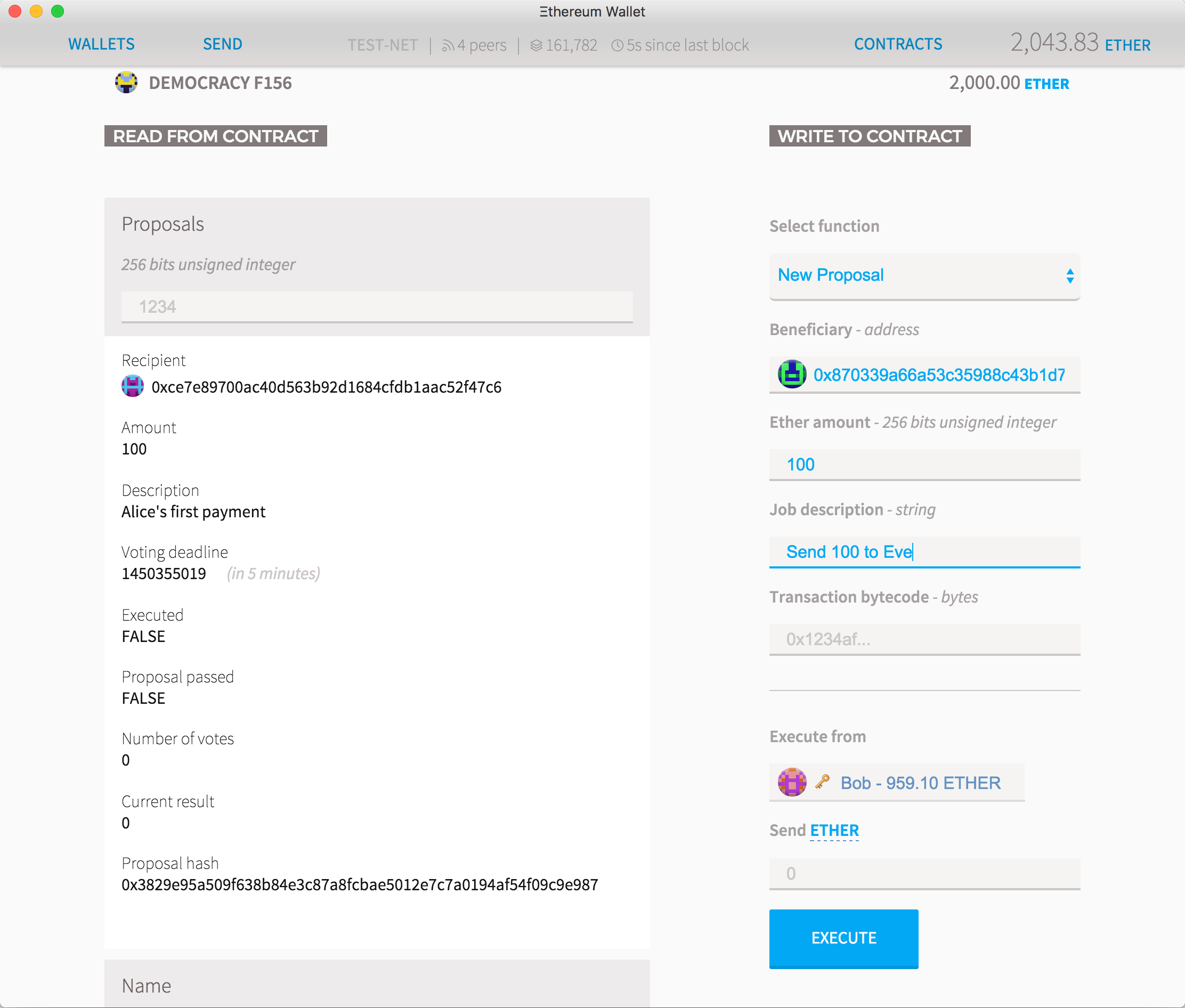Open the New Proposal function dropdown
1185x1008 pixels.
924,275
